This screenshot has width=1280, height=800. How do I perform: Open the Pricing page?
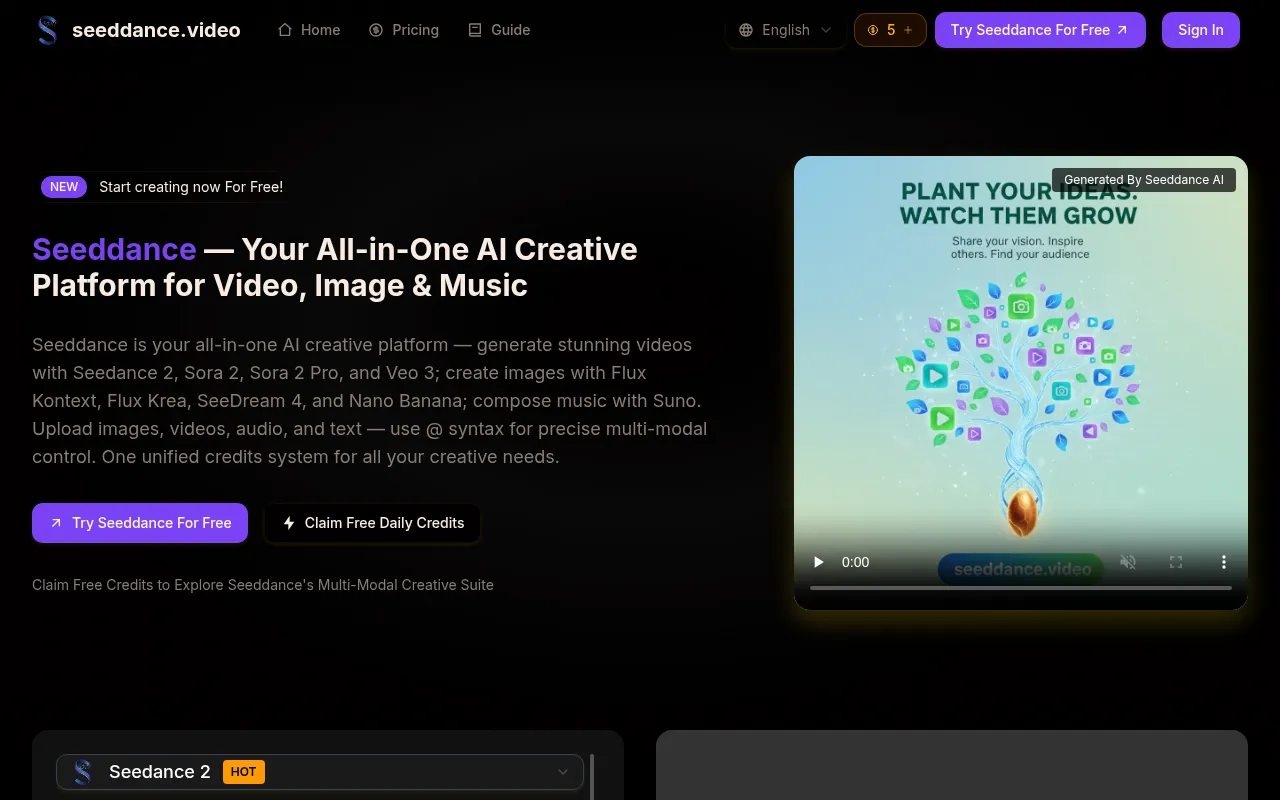pos(404,30)
